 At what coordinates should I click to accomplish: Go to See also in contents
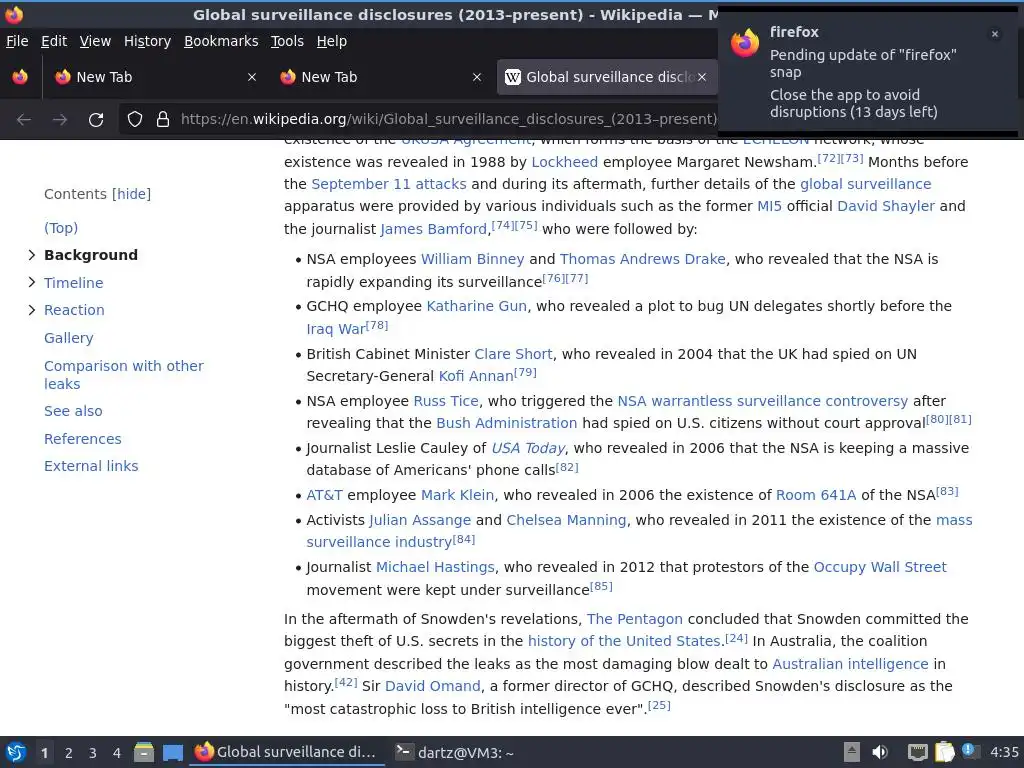(73, 411)
